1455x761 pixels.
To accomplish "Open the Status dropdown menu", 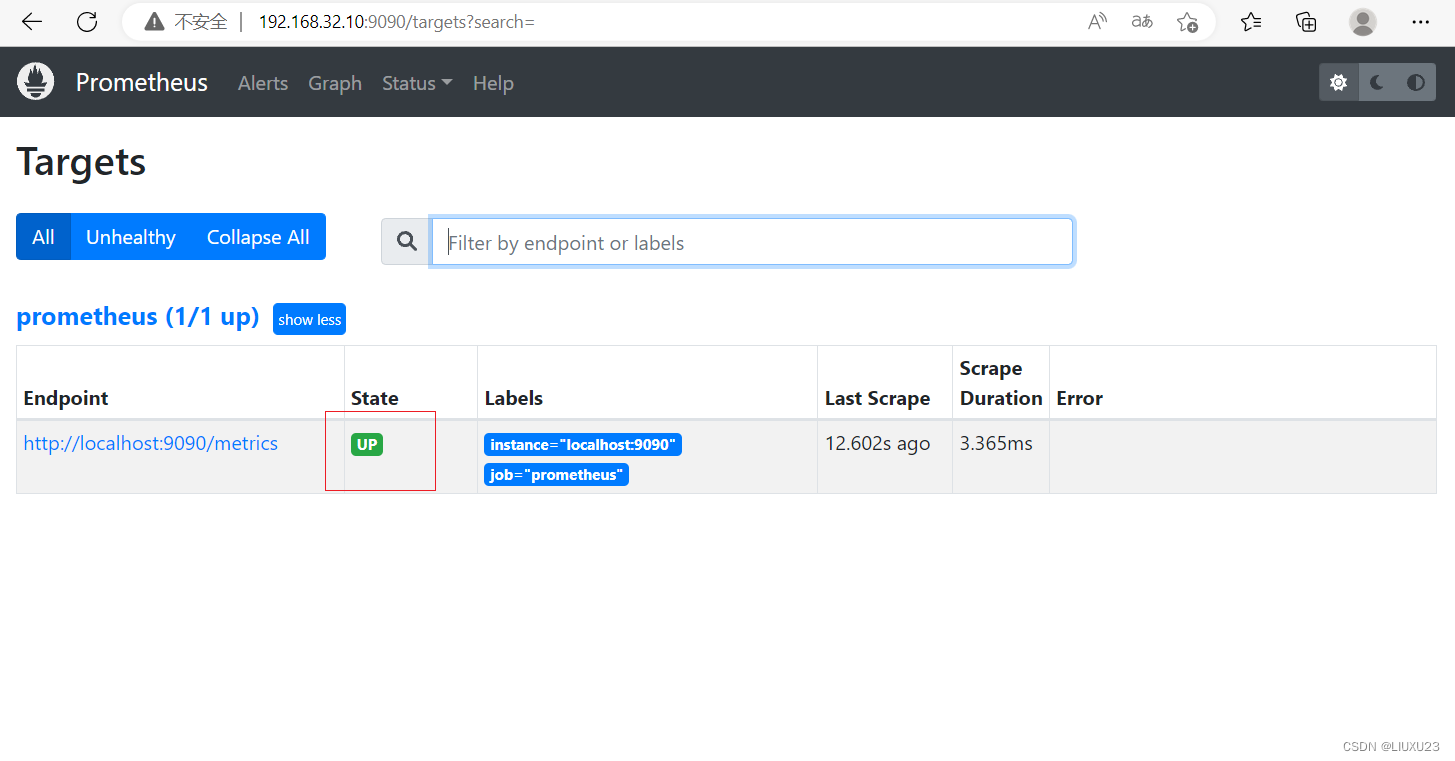I will click(x=417, y=83).
